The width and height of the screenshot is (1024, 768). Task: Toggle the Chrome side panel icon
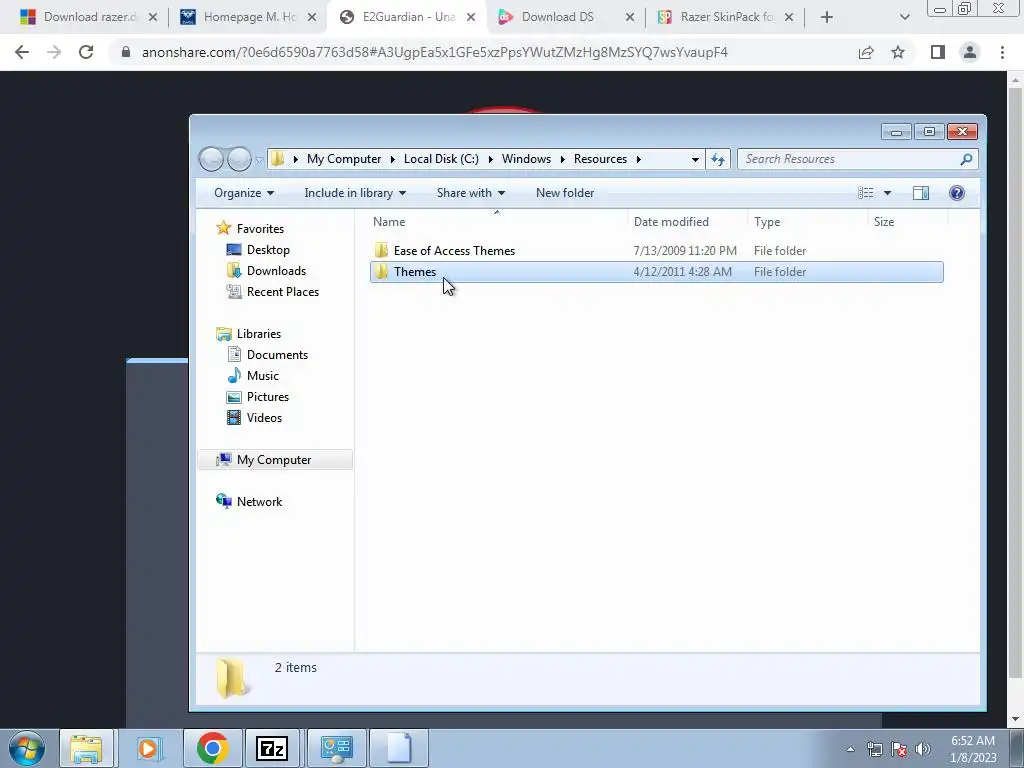(x=938, y=52)
